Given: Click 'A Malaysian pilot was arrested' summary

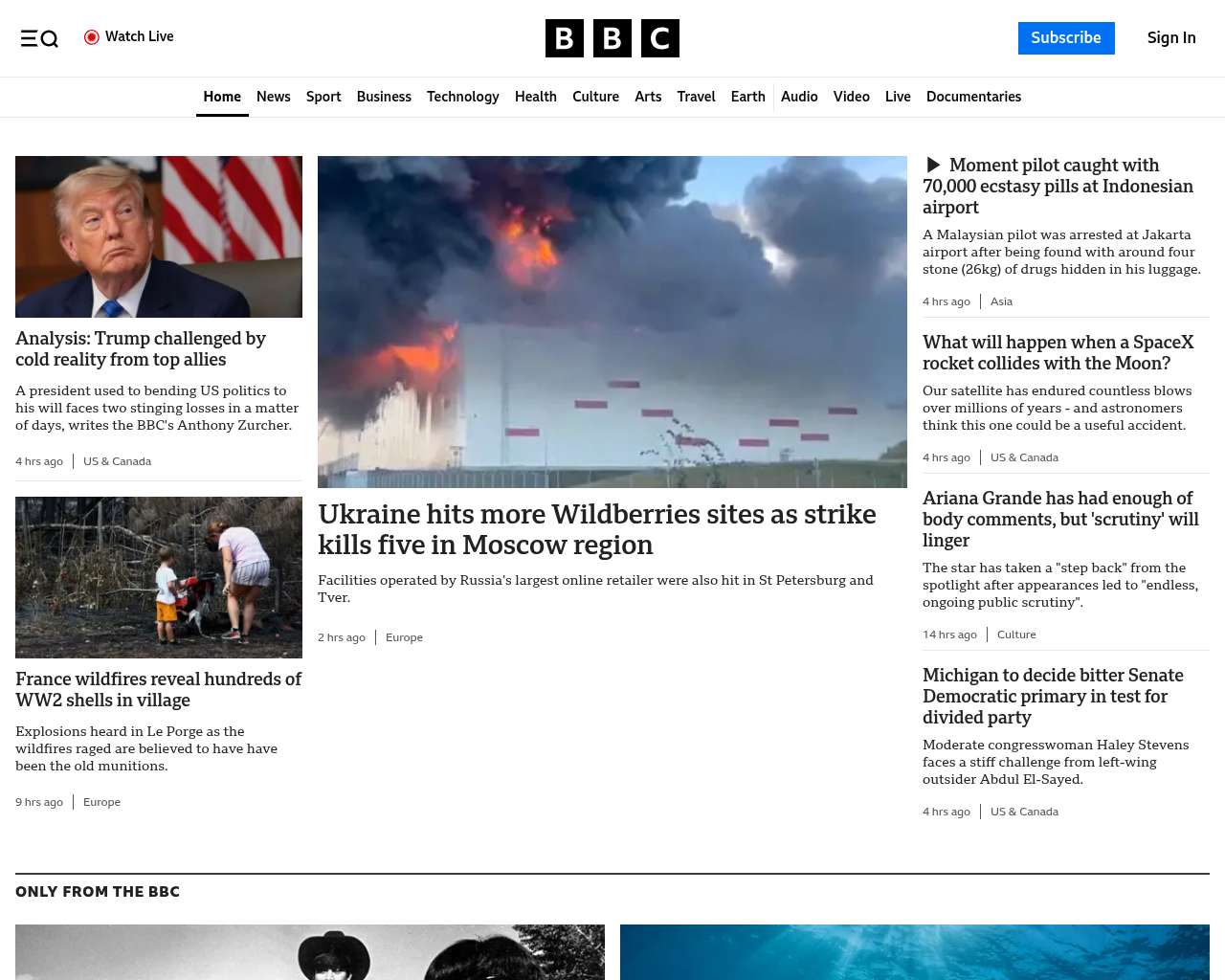Looking at the screenshot, I should (1061, 252).
